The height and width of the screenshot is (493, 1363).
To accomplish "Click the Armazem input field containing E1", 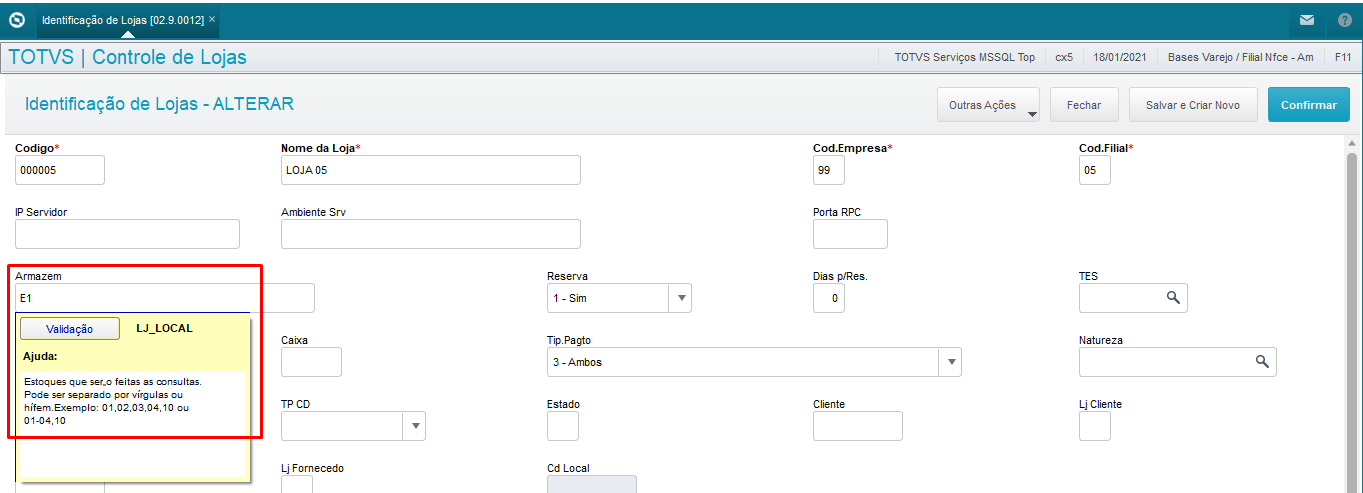I will click(165, 298).
